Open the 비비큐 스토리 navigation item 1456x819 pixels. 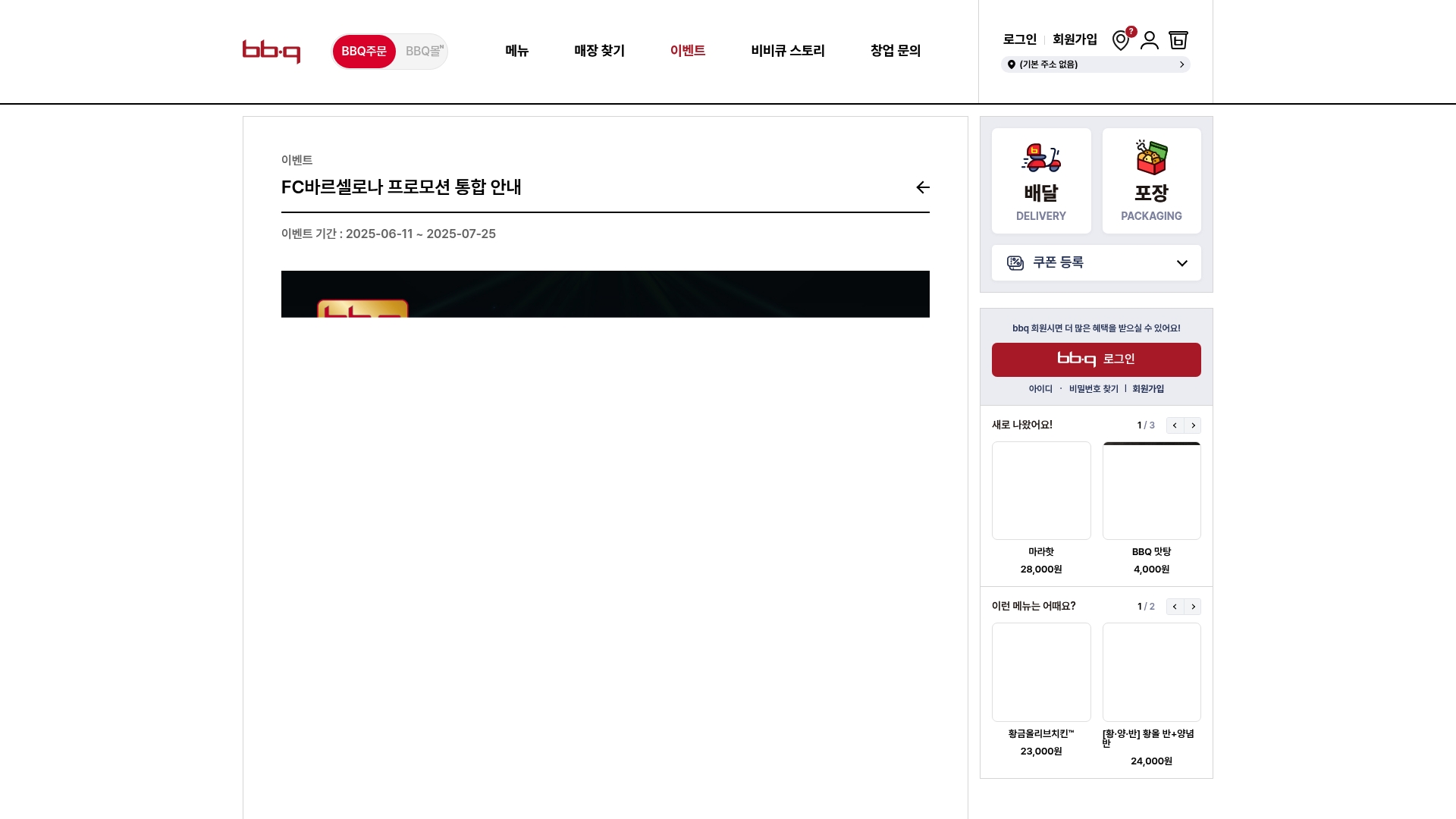[788, 51]
